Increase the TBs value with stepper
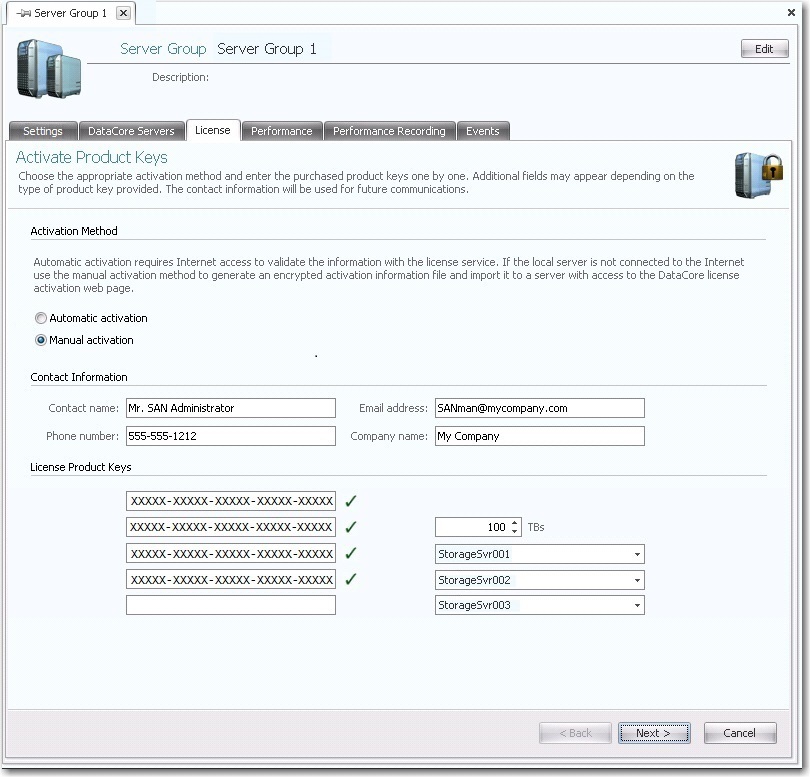Screen dimensions: 810x777 (x=515, y=523)
